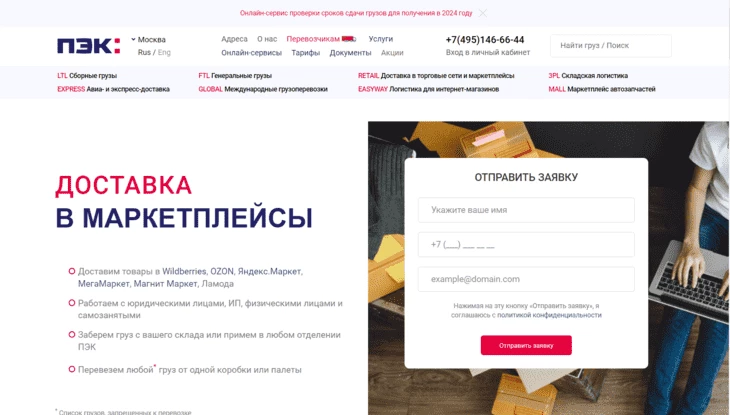The height and width of the screenshot is (415, 730).
Task: Click the example@domain.com email field
Action: [x=526, y=279]
